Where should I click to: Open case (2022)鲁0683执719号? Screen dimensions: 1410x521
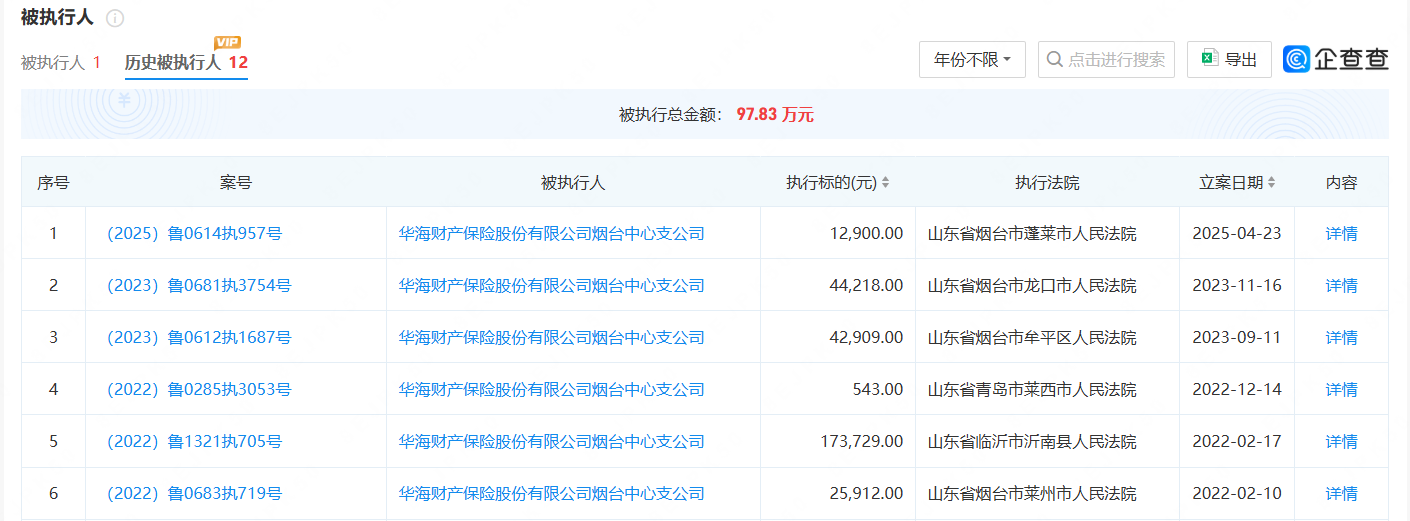[194, 494]
